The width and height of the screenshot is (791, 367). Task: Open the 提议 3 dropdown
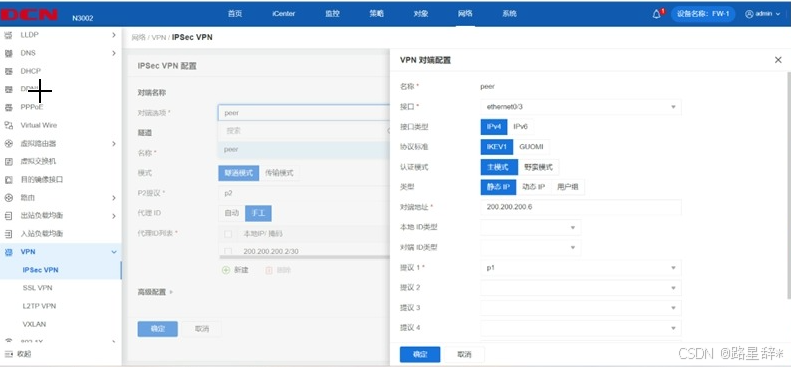coord(581,308)
